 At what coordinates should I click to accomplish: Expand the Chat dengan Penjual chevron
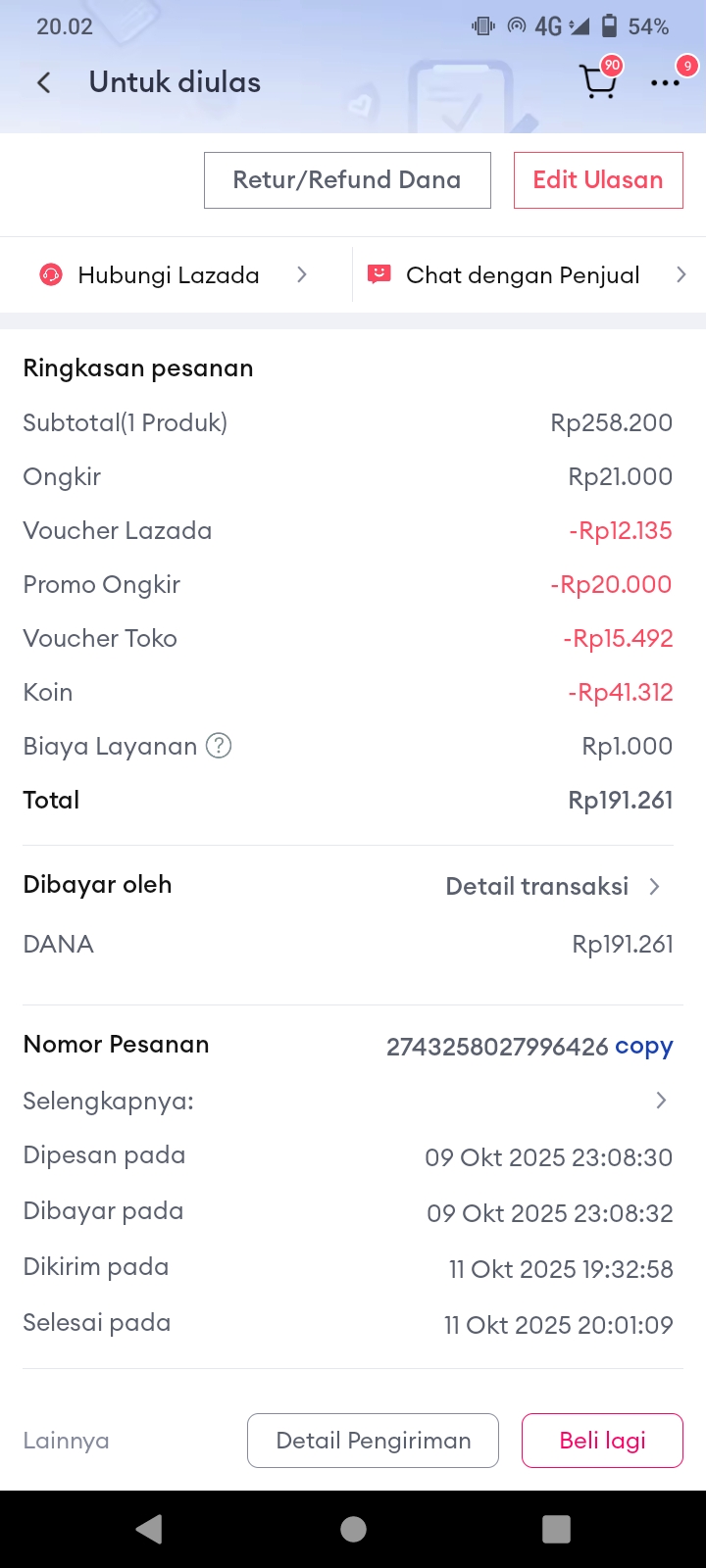click(x=681, y=275)
